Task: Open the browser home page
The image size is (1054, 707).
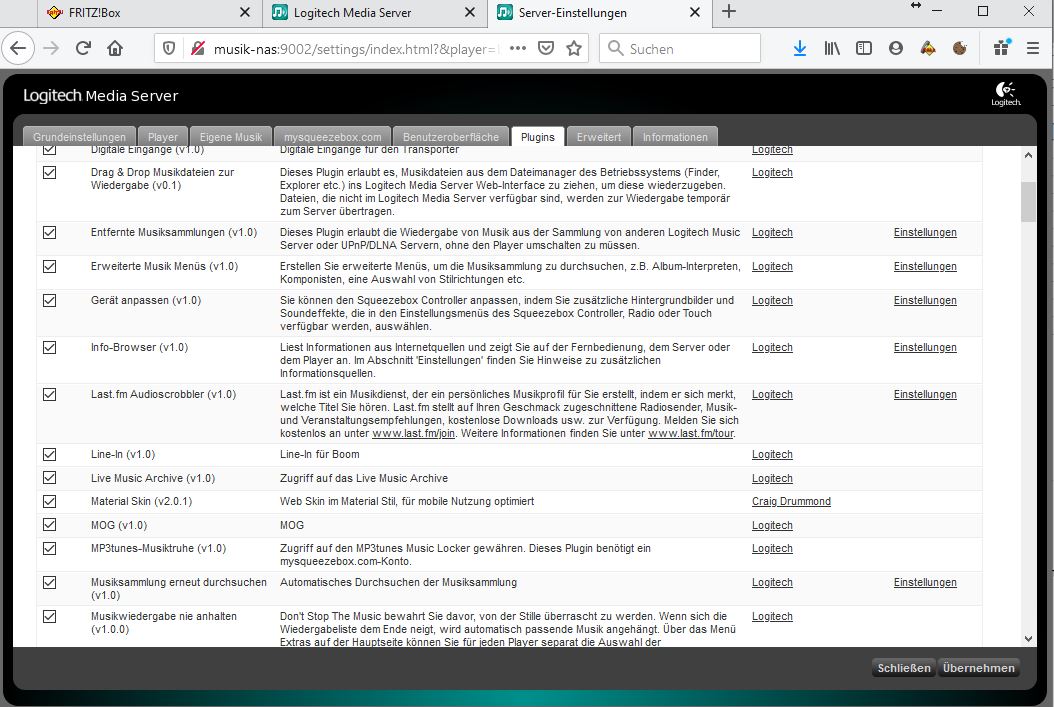Action: 115,48
